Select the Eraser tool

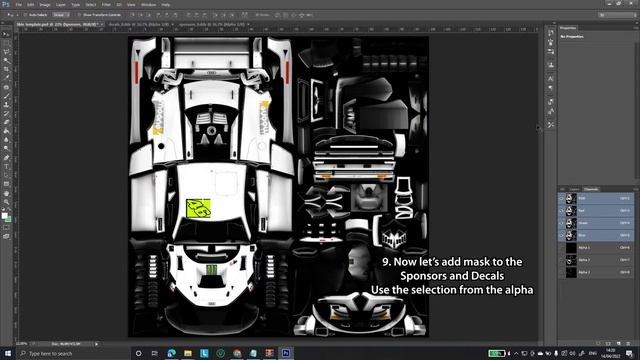6,122
